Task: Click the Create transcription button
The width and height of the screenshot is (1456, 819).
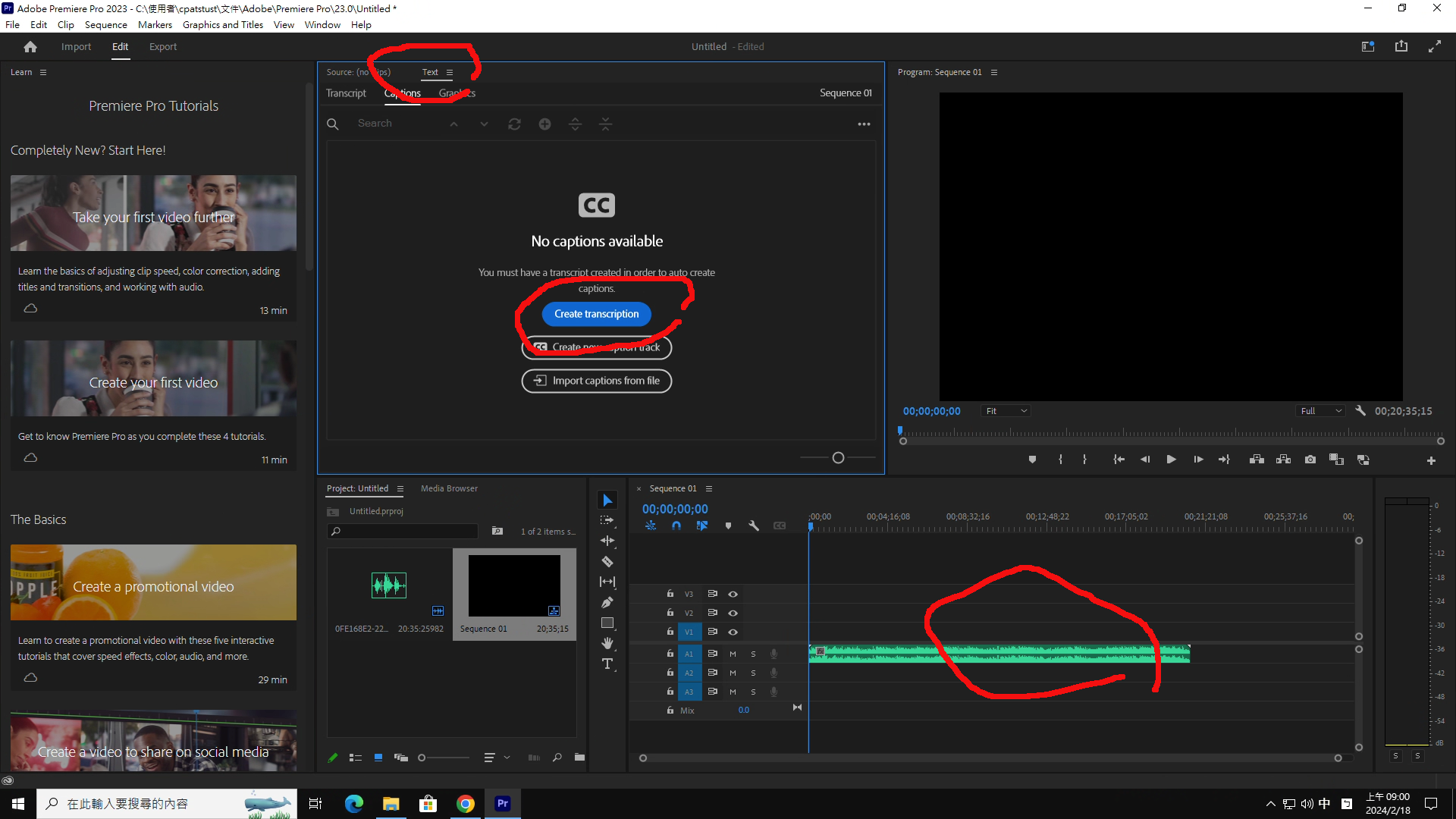Action: coord(596,314)
